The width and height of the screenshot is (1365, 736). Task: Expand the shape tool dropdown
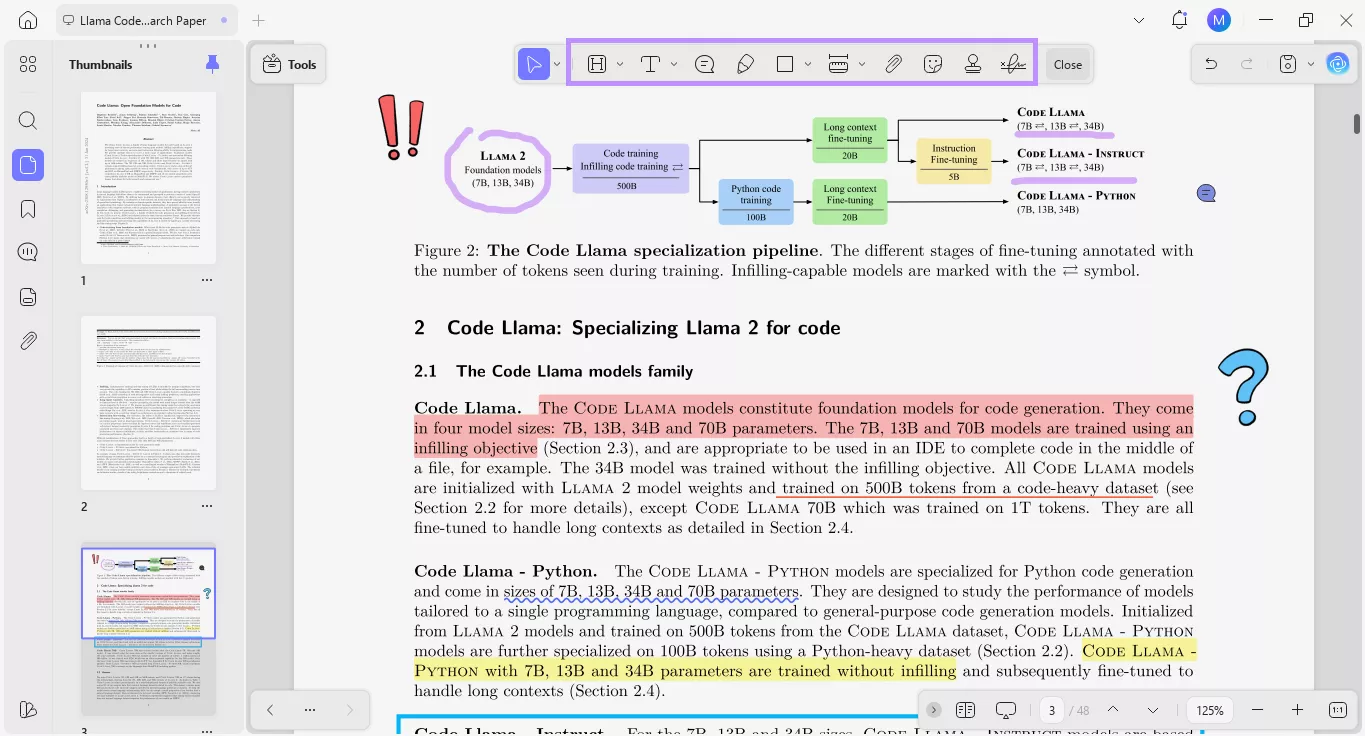(x=808, y=63)
